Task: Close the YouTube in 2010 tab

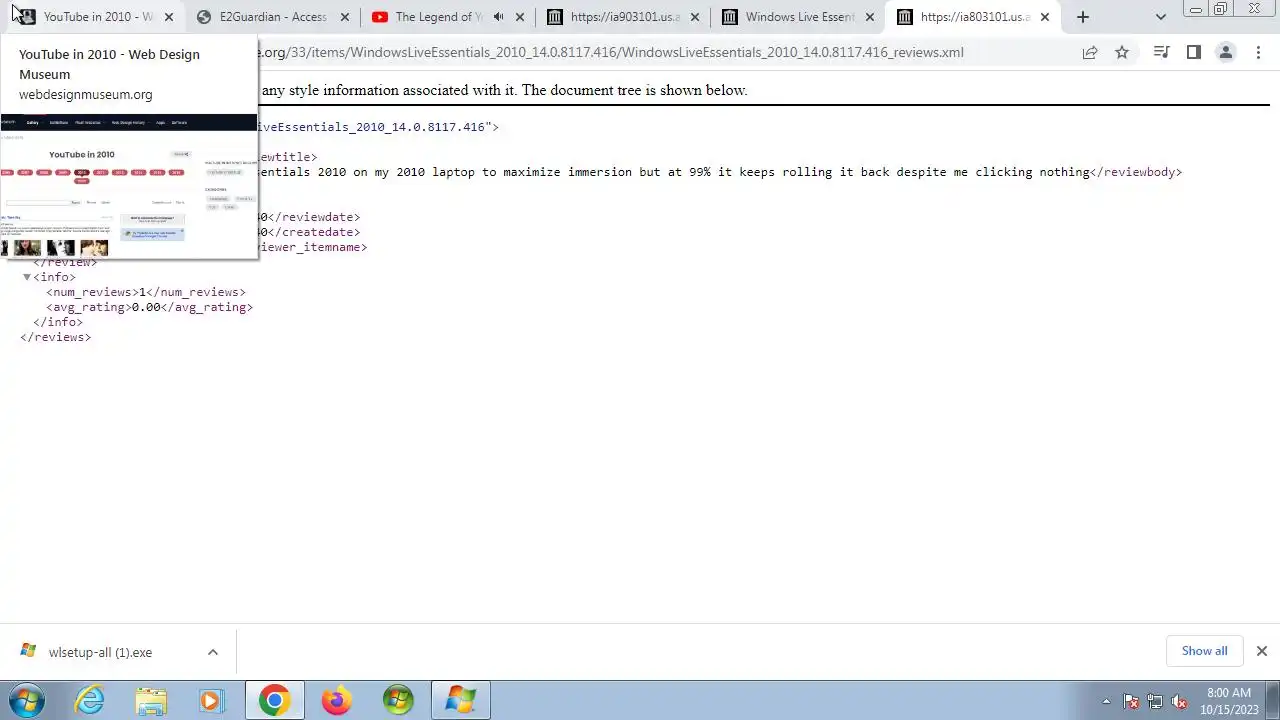Action: tap(168, 17)
